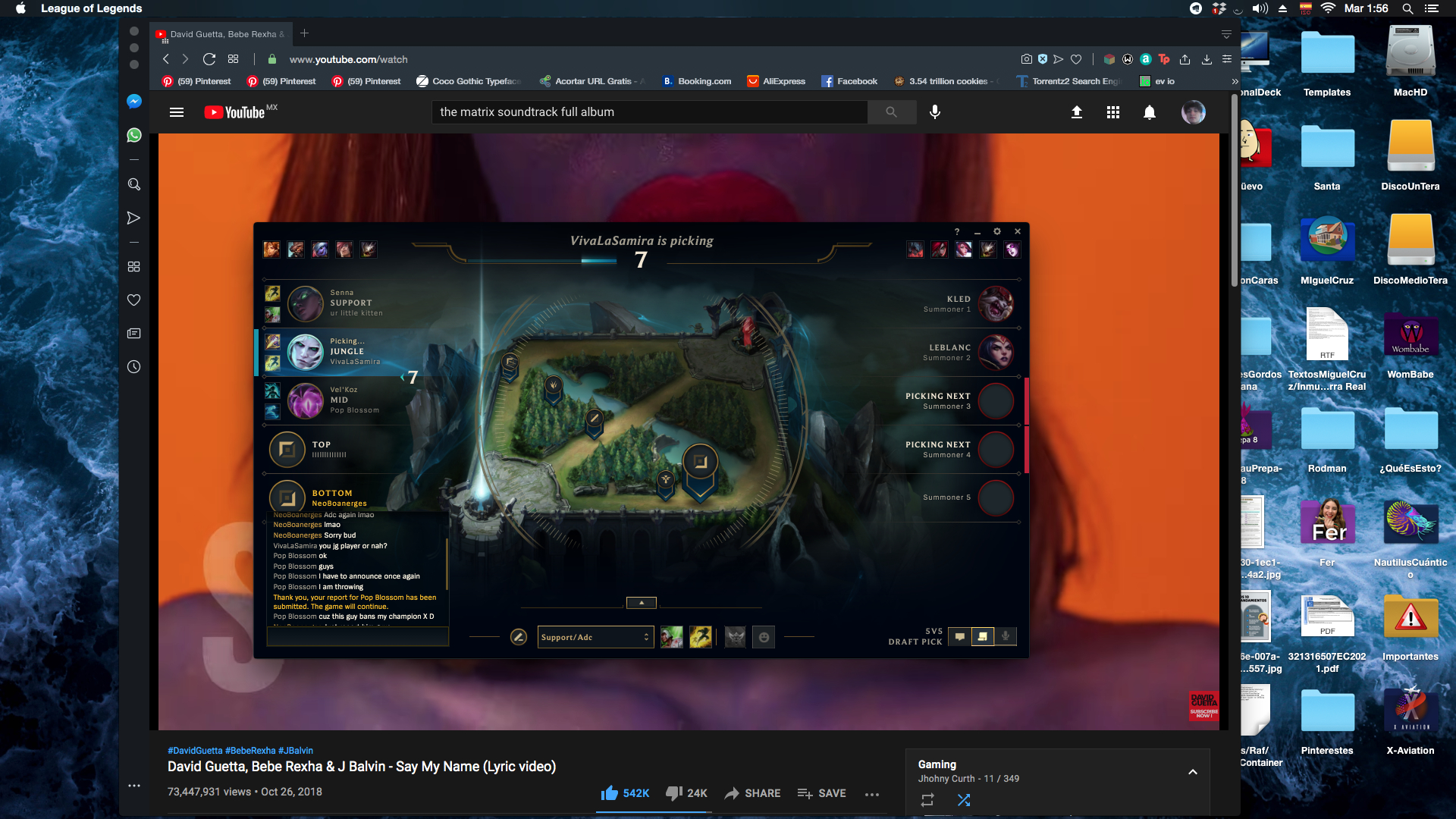Select the Flash summoner spell icon
Viewport: 1456px width, 819px height.
point(701,638)
